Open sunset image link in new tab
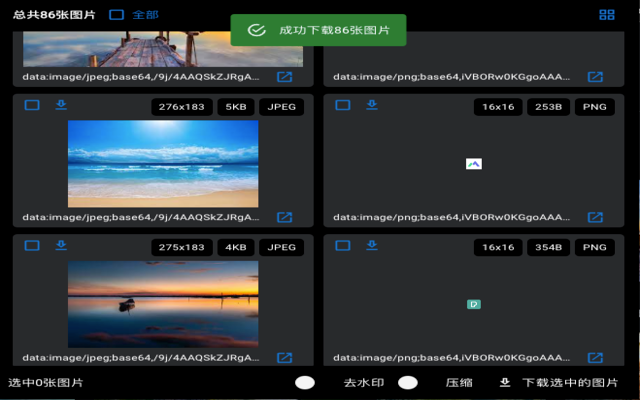This screenshot has width=640, height=400. click(x=284, y=358)
